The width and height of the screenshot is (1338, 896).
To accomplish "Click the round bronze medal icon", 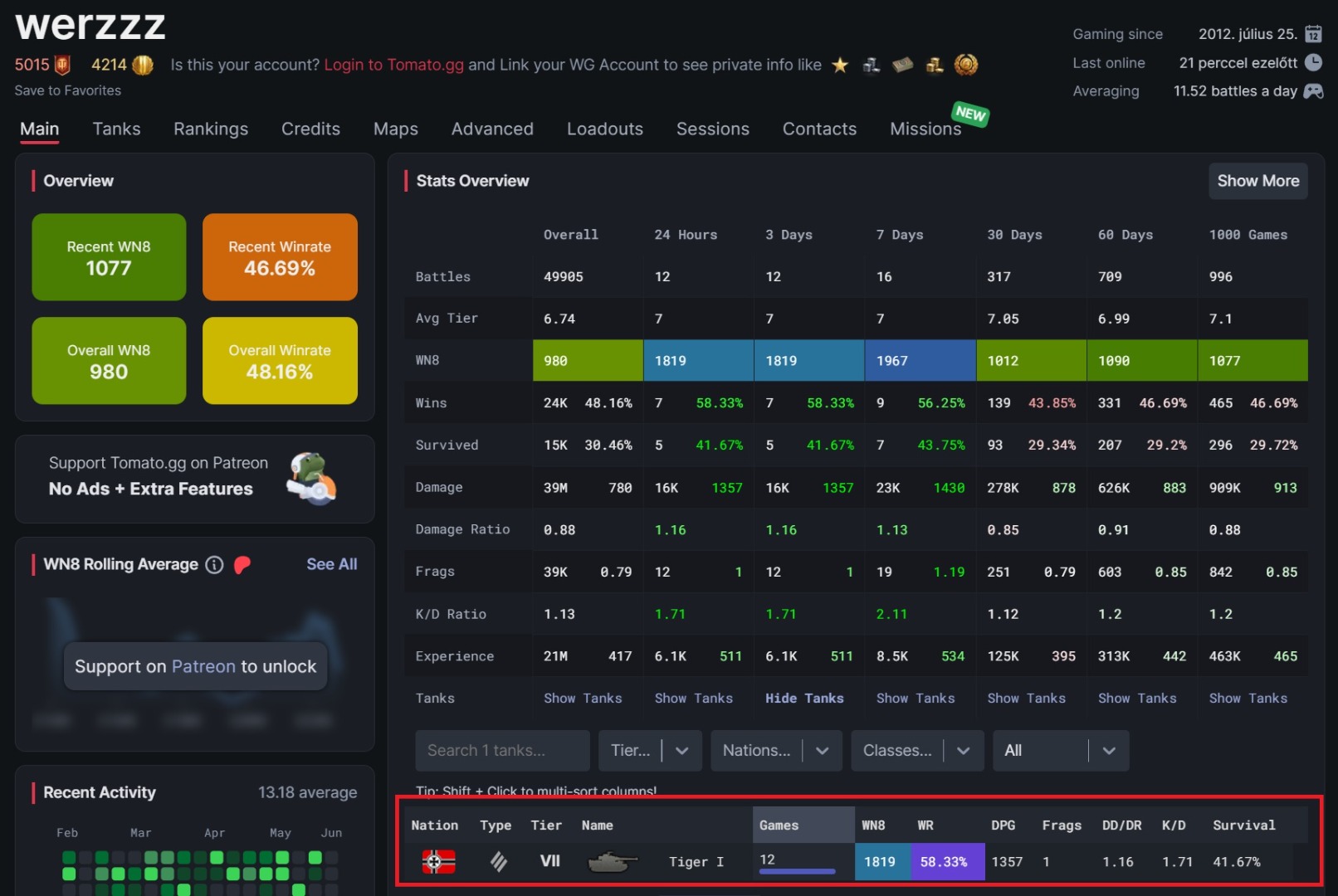I will pyautogui.click(x=966, y=65).
